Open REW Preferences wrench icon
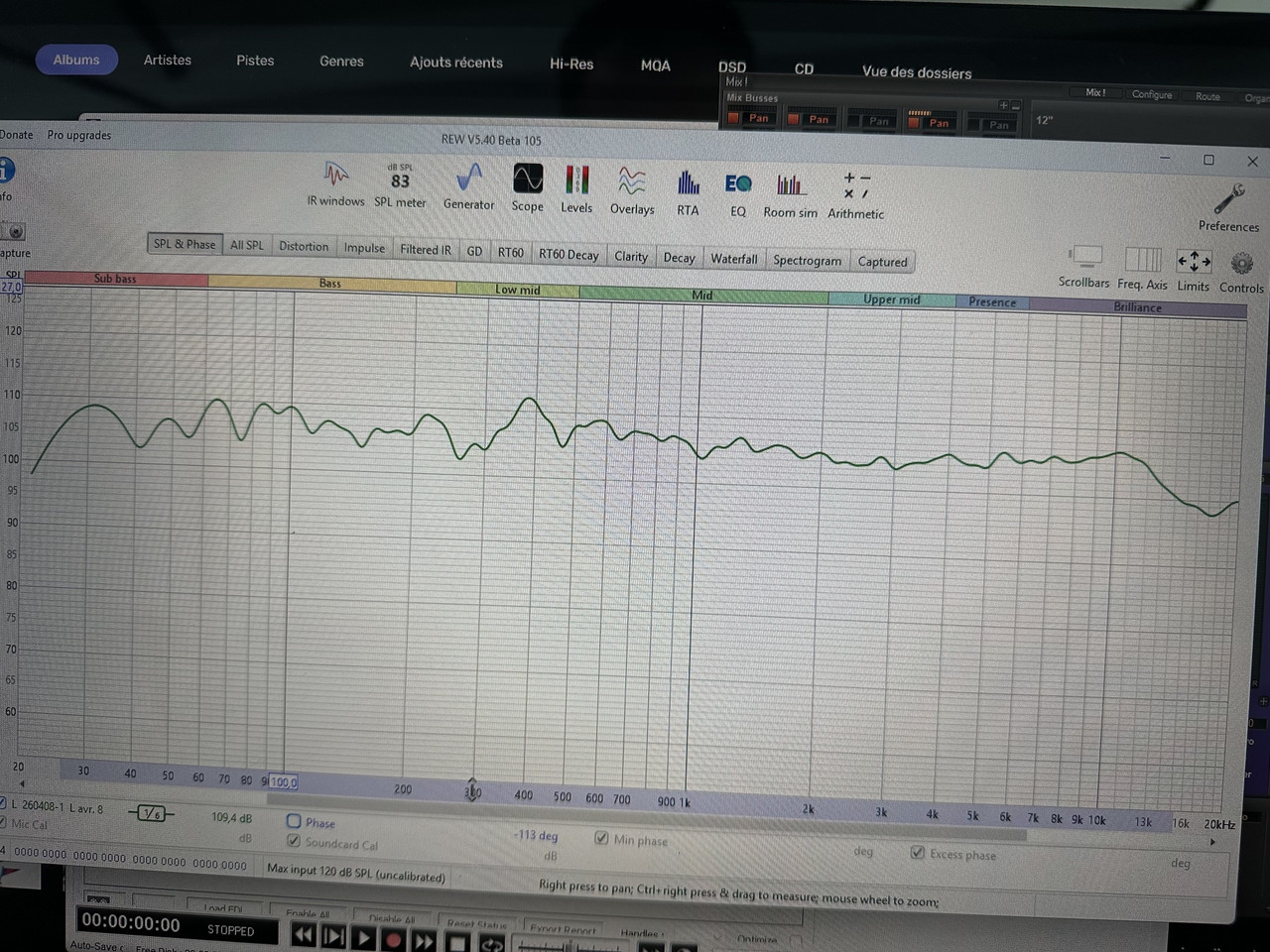Image resolution: width=1270 pixels, height=952 pixels. pos(1228,208)
